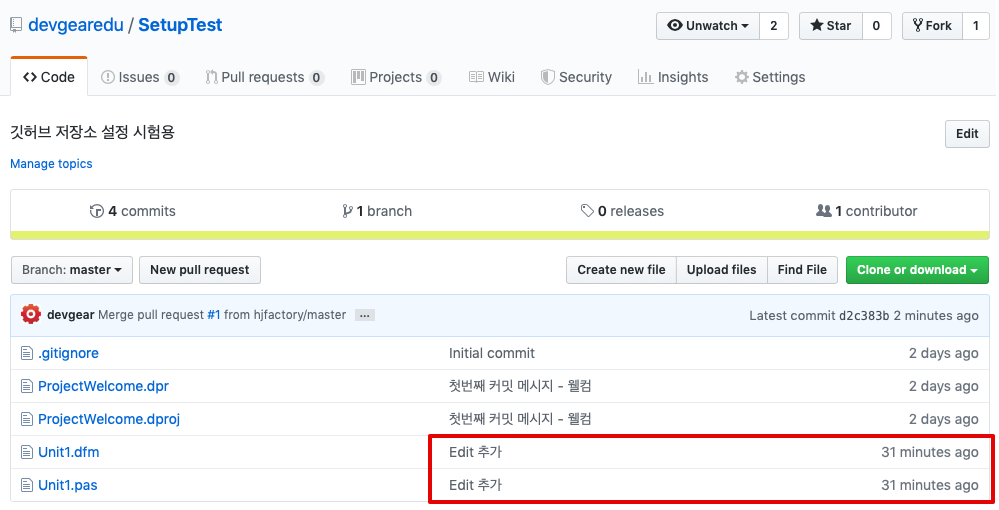
Task: Open pull request #1 link
Action: 213,315
